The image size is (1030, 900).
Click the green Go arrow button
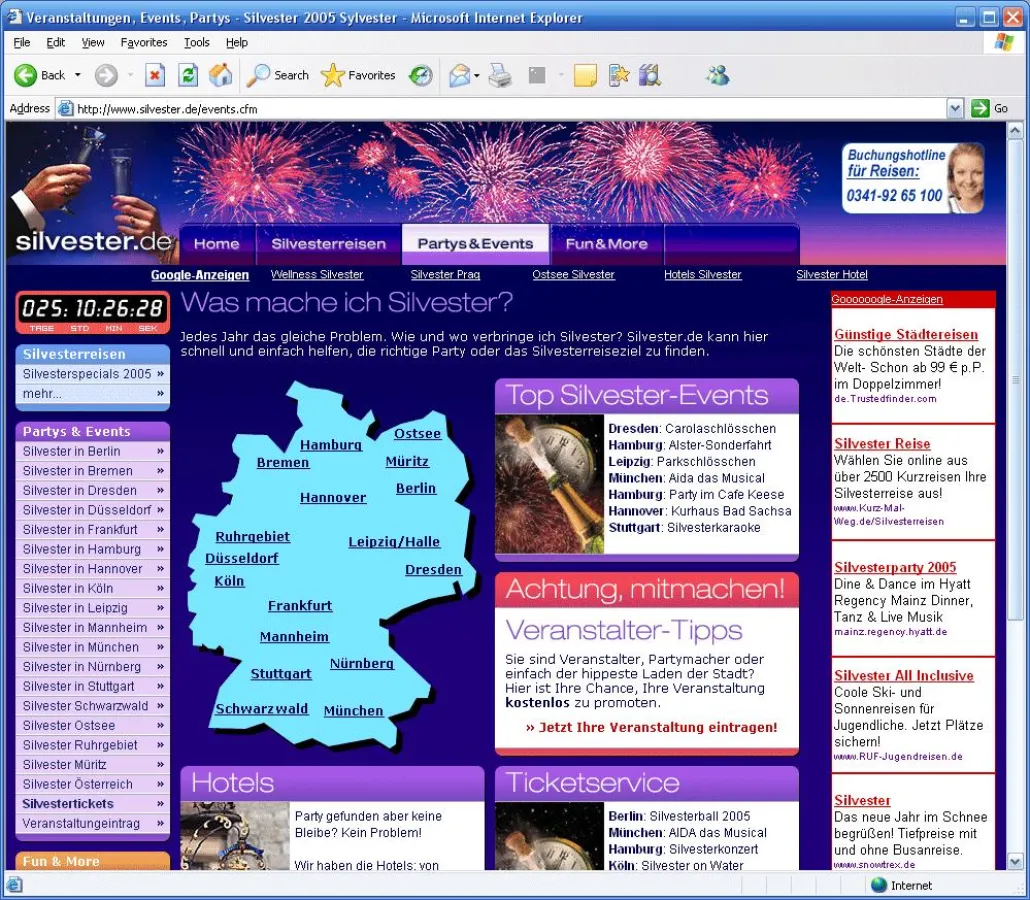click(x=980, y=108)
